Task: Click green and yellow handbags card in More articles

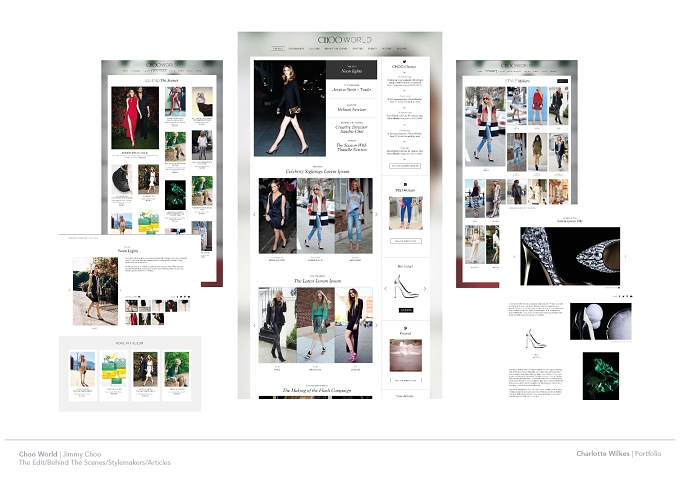Action: (x=114, y=369)
